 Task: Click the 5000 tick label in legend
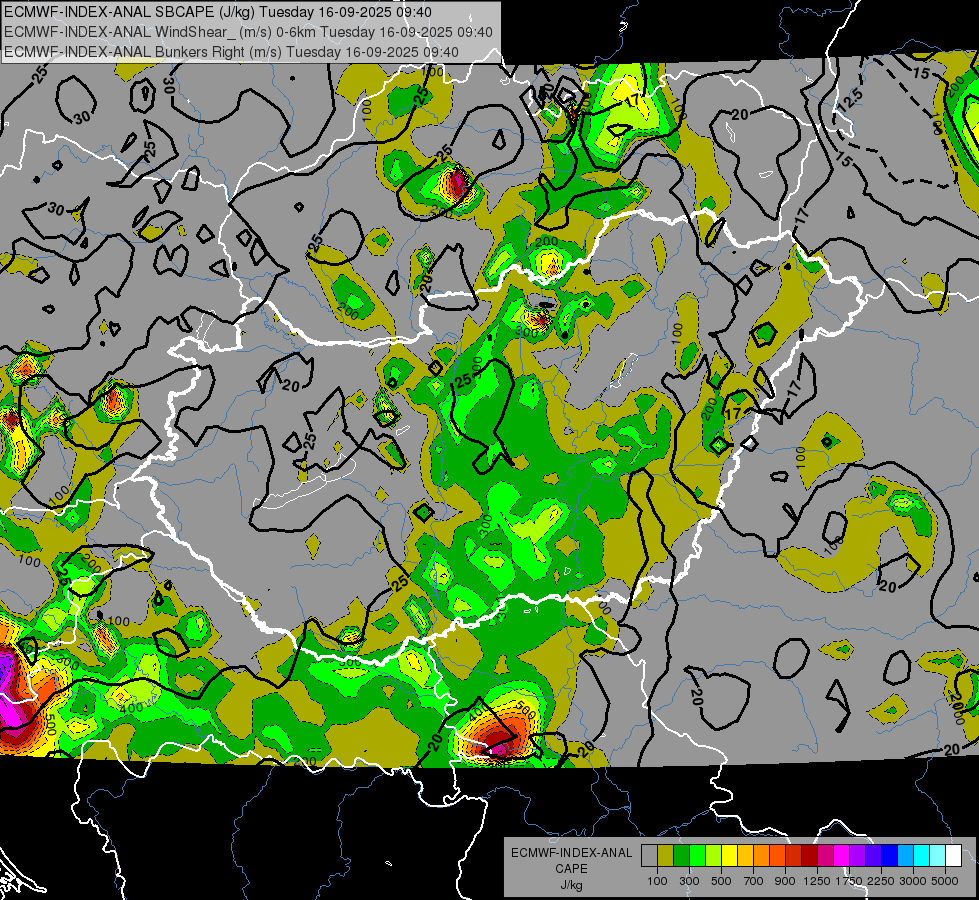click(945, 881)
